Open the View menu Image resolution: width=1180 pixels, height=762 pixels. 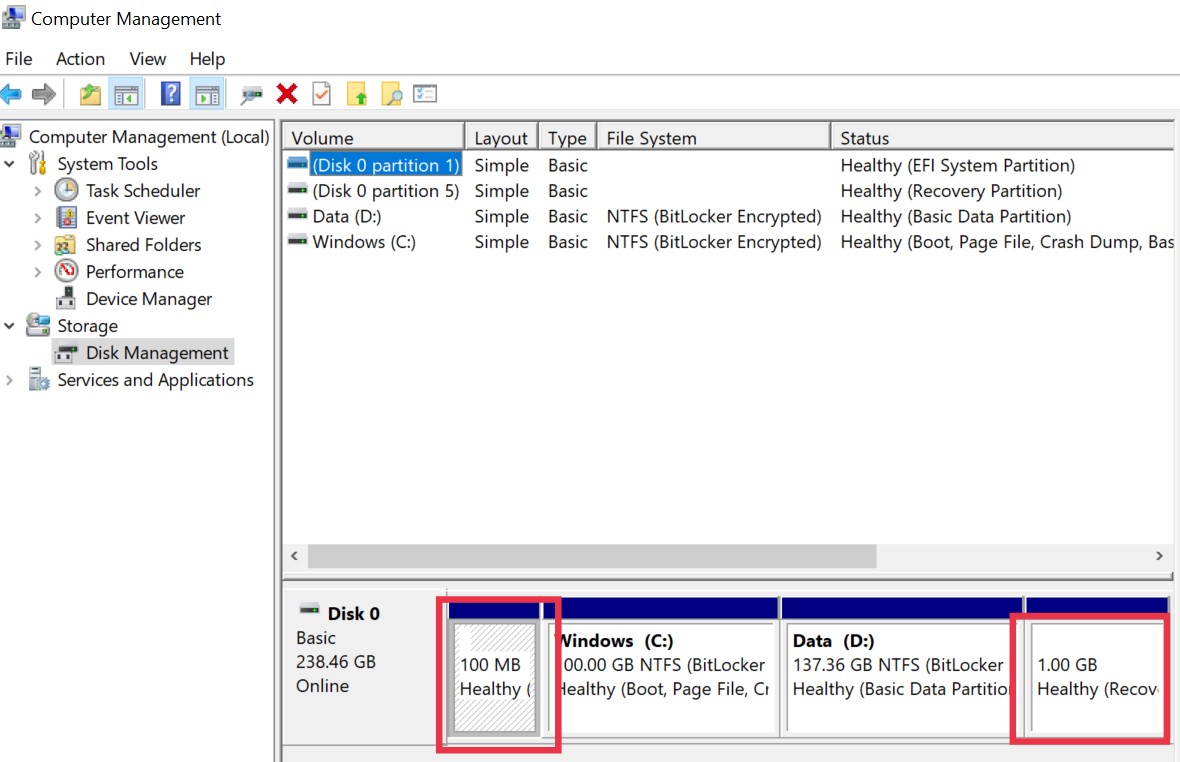point(147,59)
